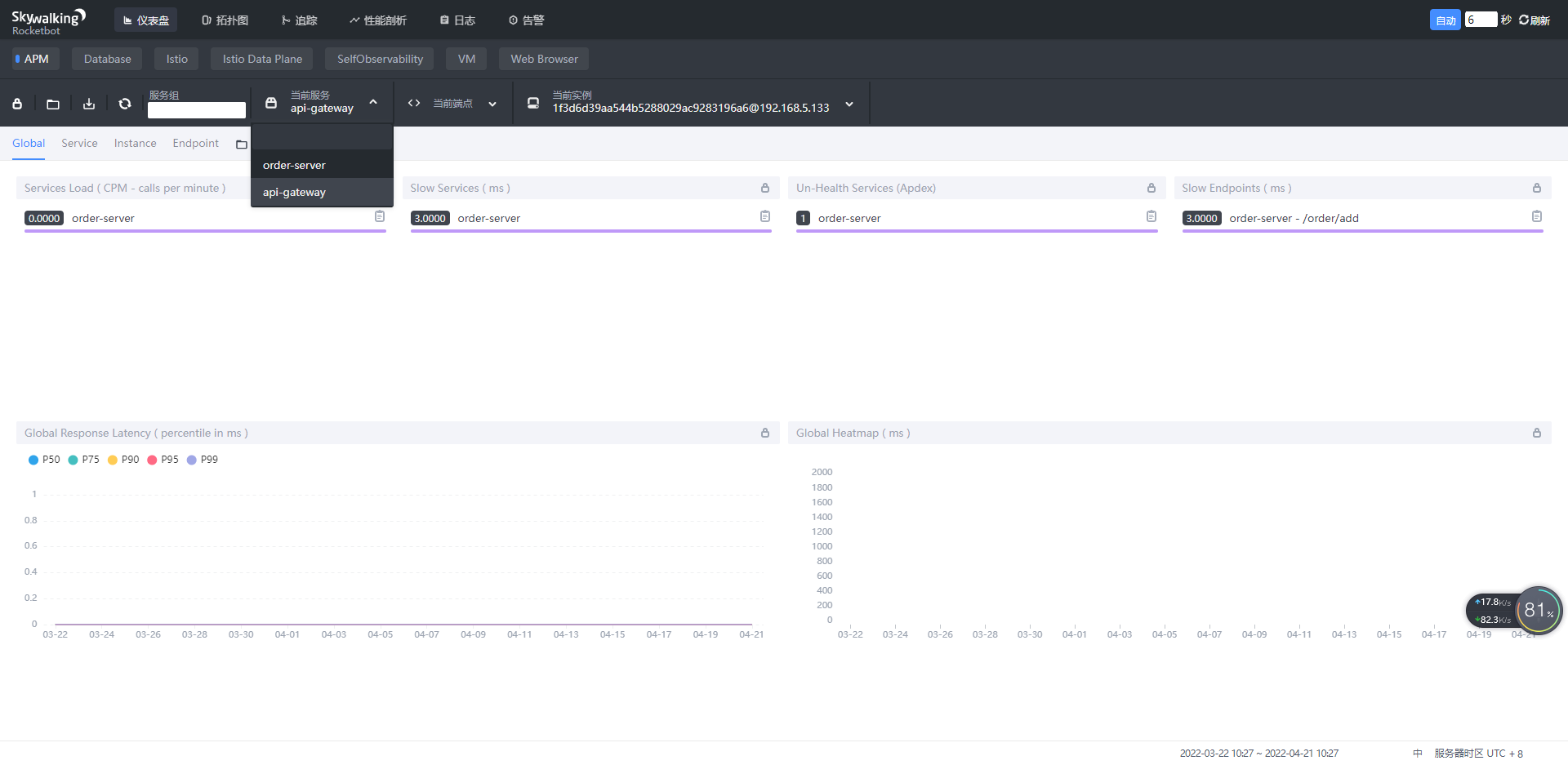Viewport: 1568px width, 765px height.
Task: Click 0.0000 value in Services Load
Action: [44, 218]
